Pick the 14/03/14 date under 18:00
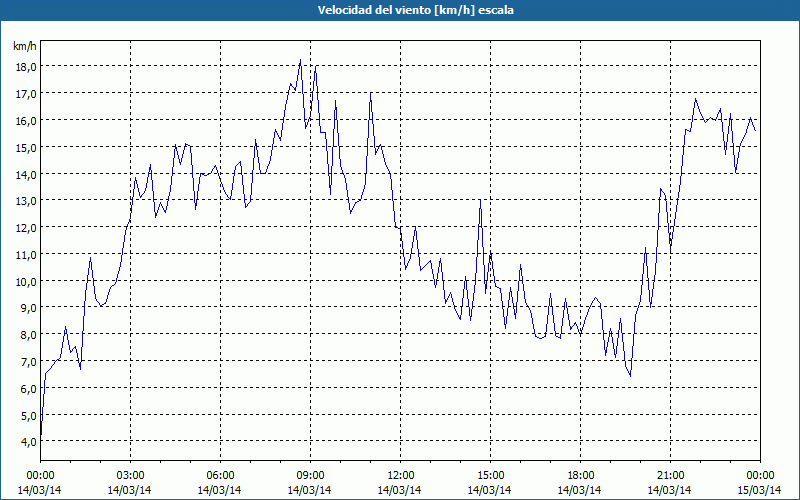This screenshot has width=800, height=500. pyautogui.click(x=579, y=490)
